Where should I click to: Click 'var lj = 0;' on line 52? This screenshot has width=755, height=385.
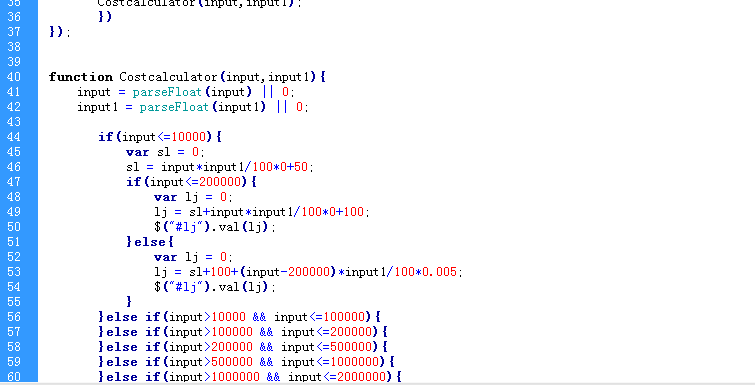193,257
